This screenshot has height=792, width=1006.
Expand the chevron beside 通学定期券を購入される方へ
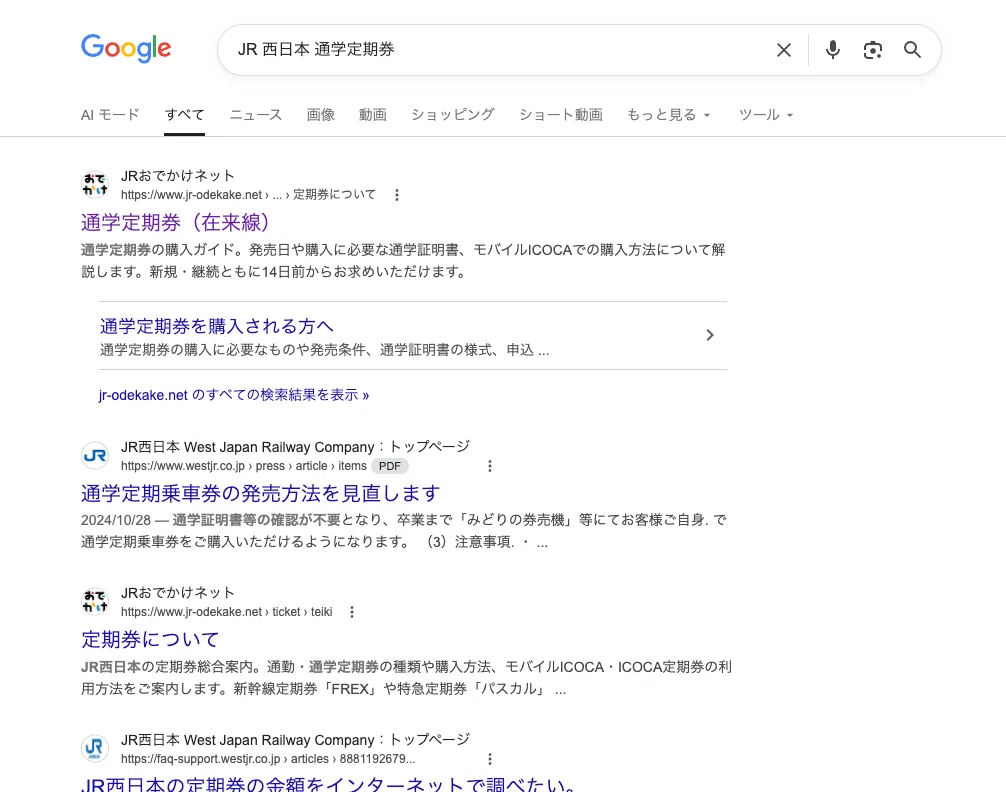pyautogui.click(x=710, y=335)
